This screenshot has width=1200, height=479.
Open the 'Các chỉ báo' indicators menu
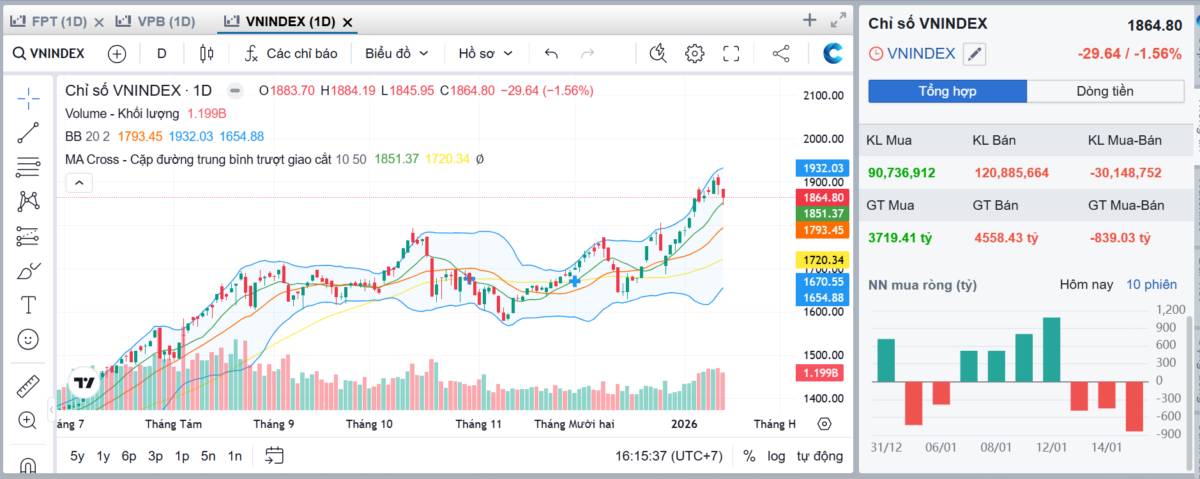pos(290,53)
